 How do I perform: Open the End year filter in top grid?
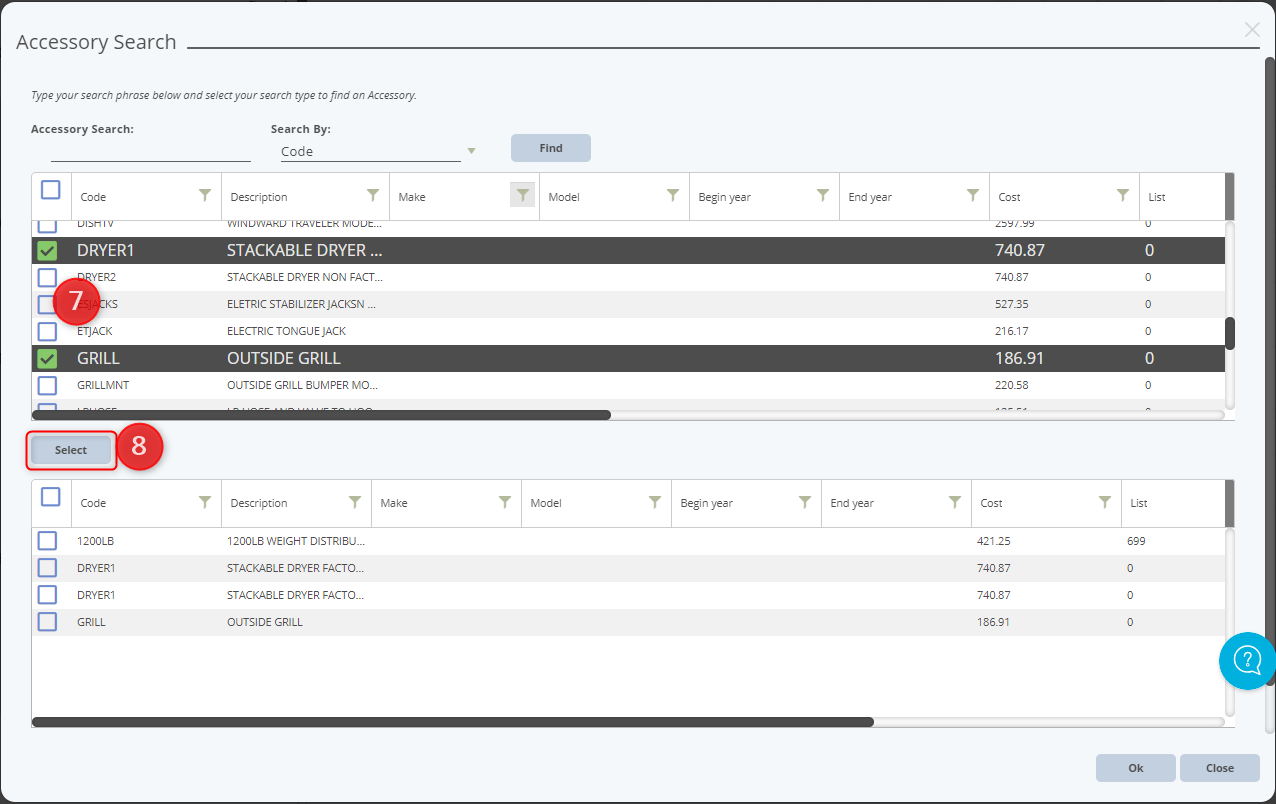972,196
